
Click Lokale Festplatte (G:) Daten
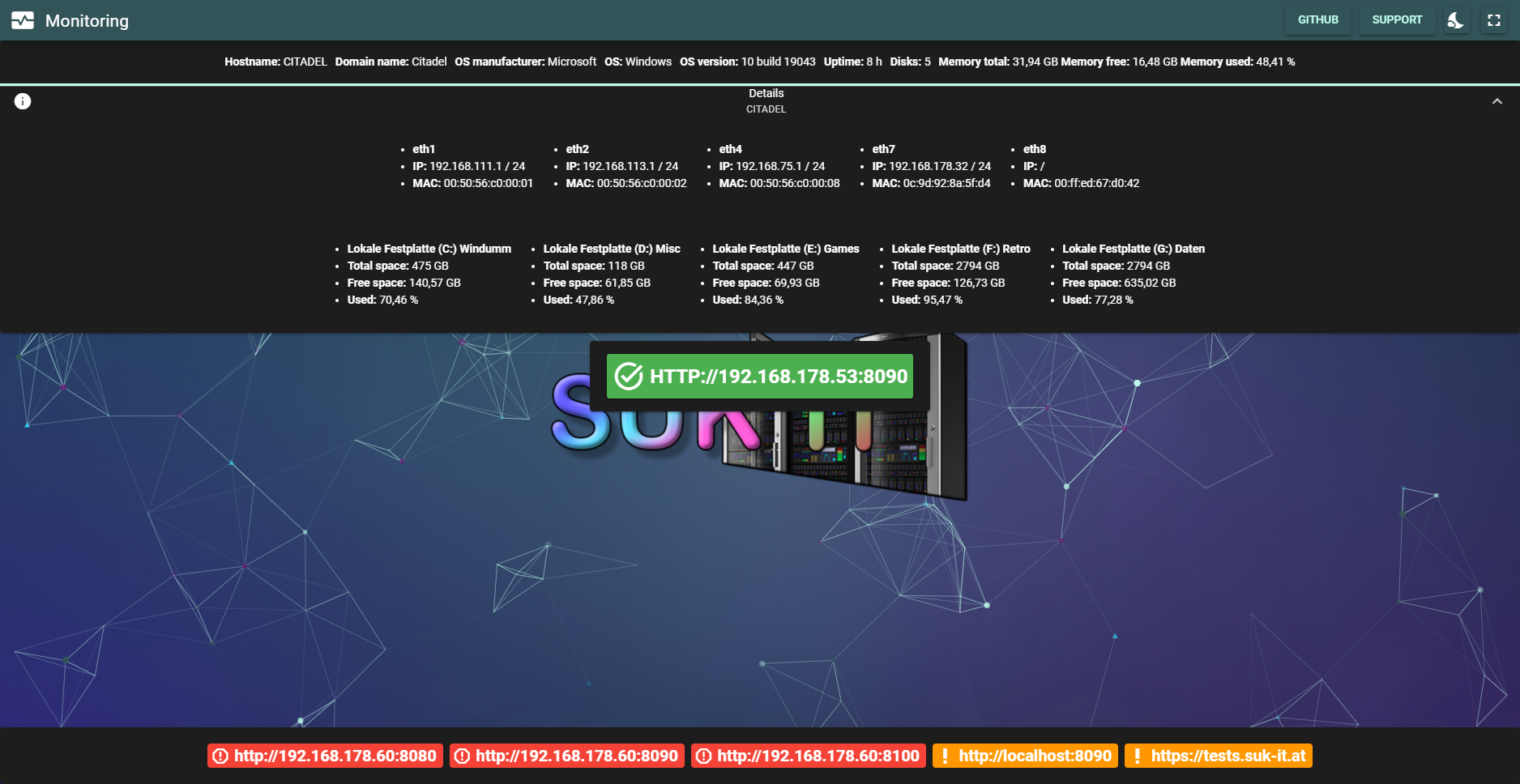pos(1134,249)
